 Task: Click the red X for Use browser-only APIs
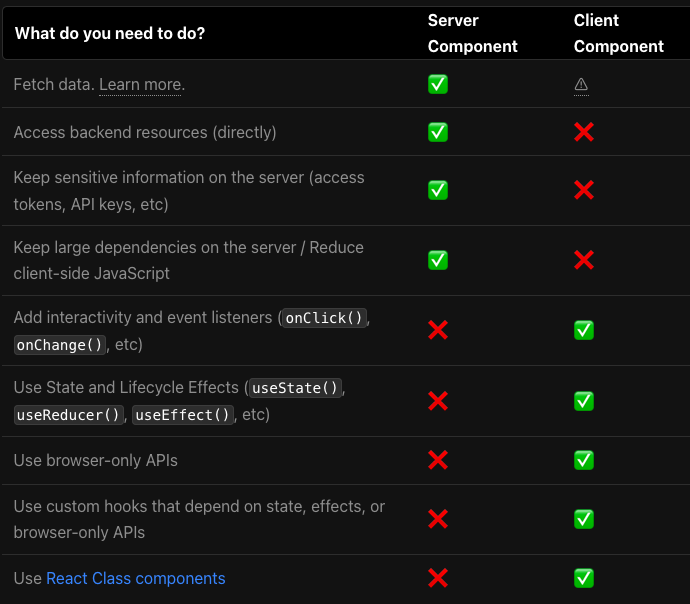pyautogui.click(x=438, y=460)
